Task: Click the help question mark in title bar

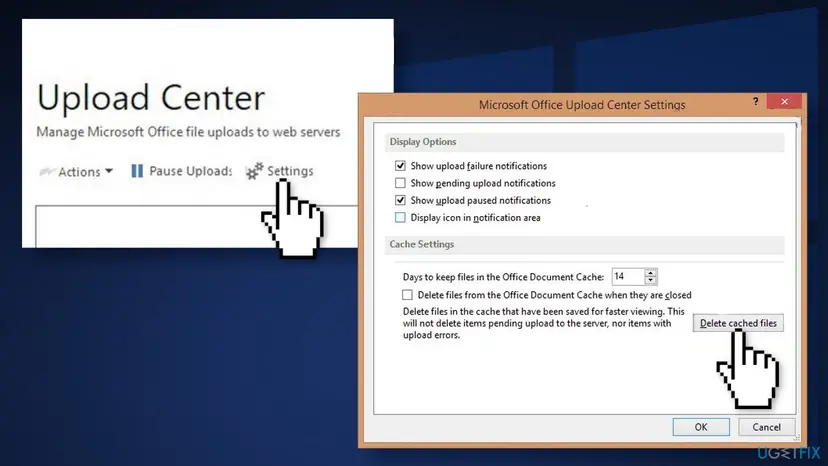Action: pyautogui.click(x=756, y=101)
